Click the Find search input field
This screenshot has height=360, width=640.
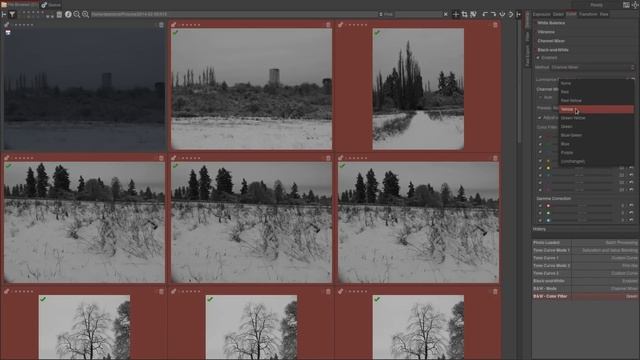coord(418,14)
